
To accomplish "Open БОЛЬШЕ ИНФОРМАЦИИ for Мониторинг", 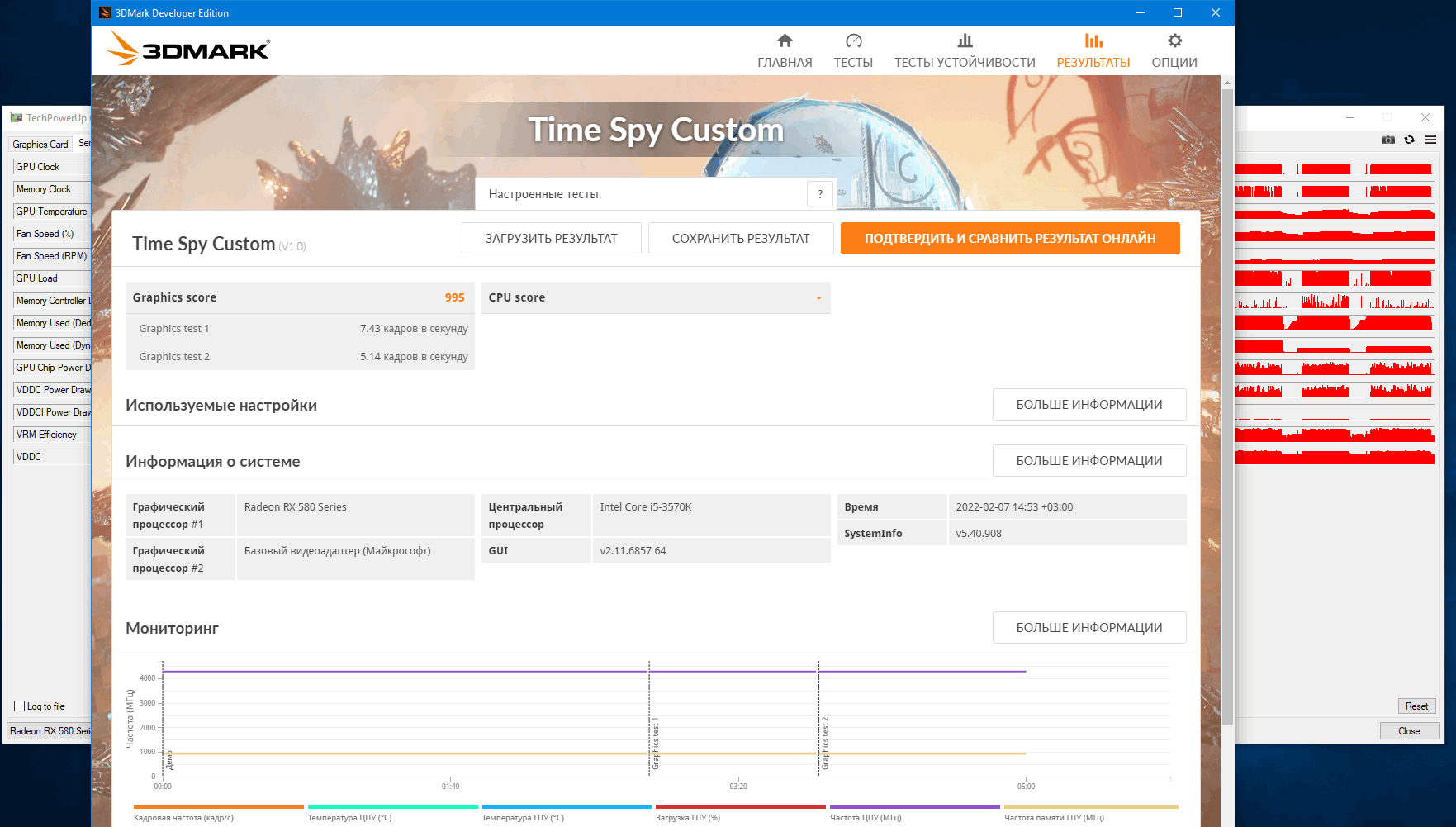I will pos(1089,628).
